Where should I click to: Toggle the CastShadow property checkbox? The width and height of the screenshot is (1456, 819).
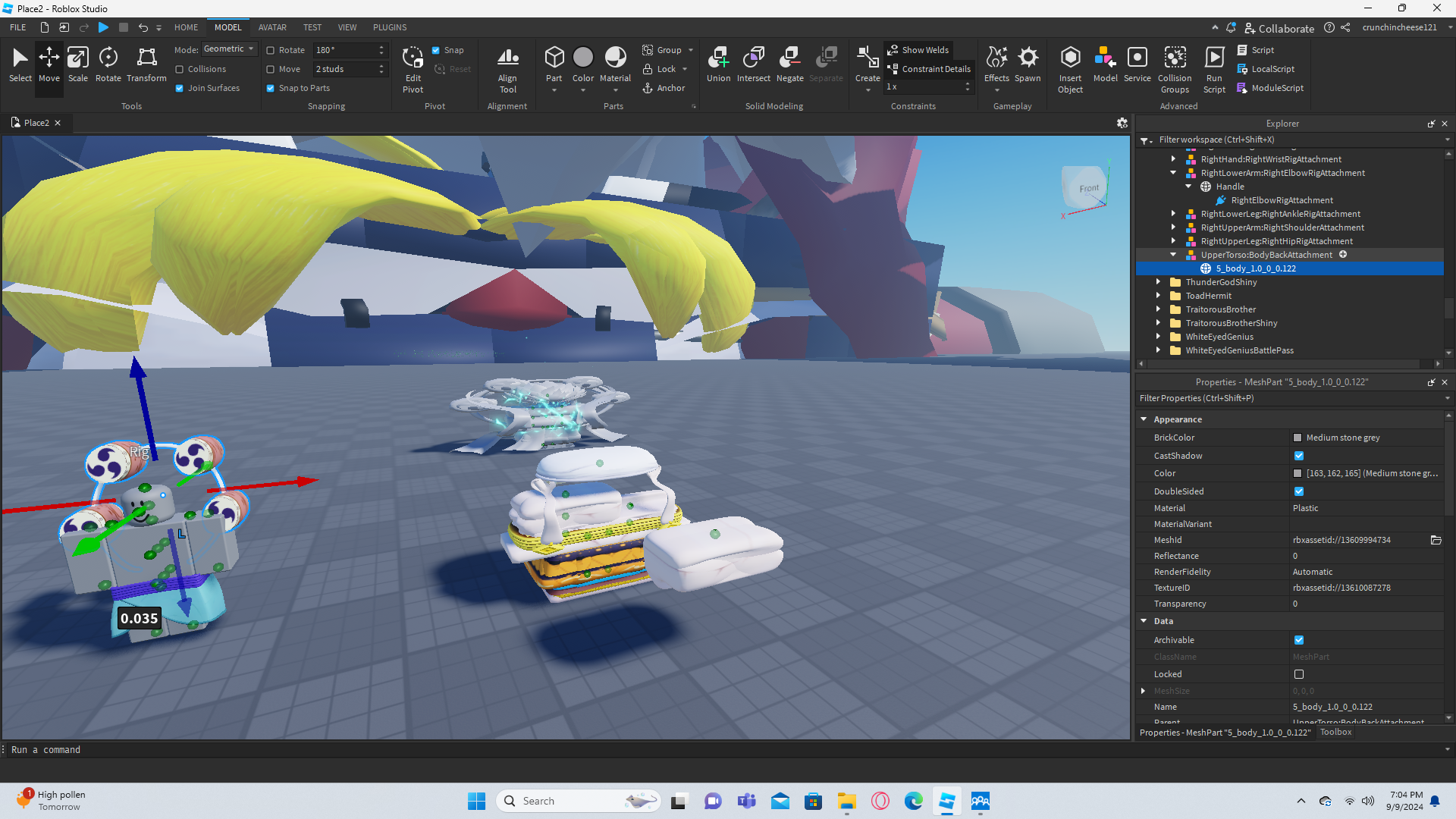(1299, 456)
